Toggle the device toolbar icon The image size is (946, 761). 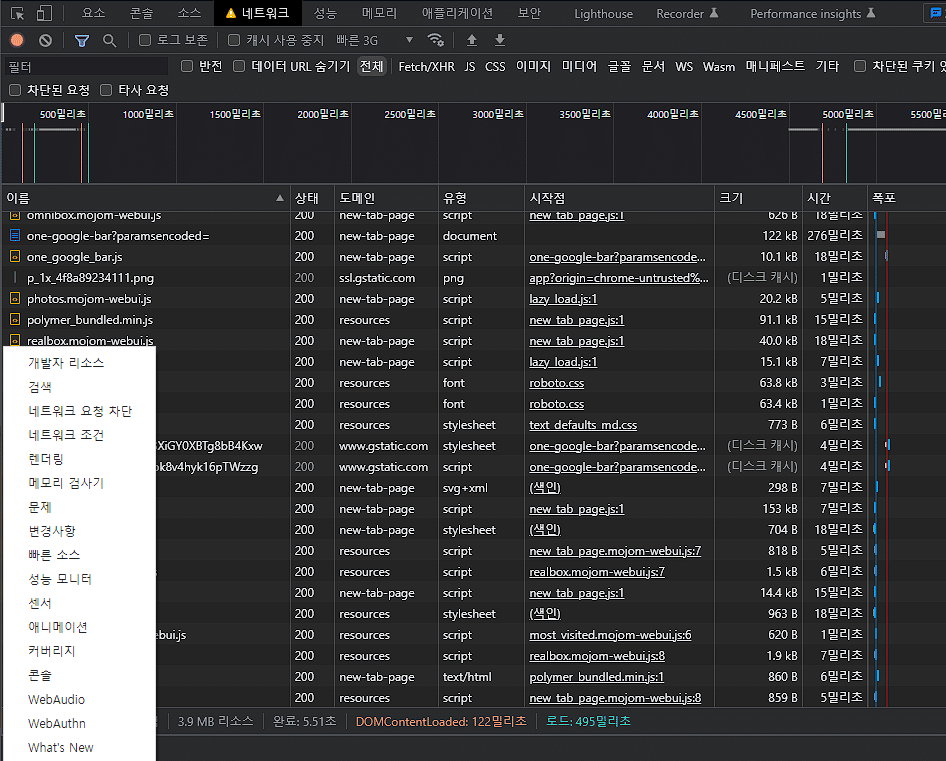pos(44,13)
